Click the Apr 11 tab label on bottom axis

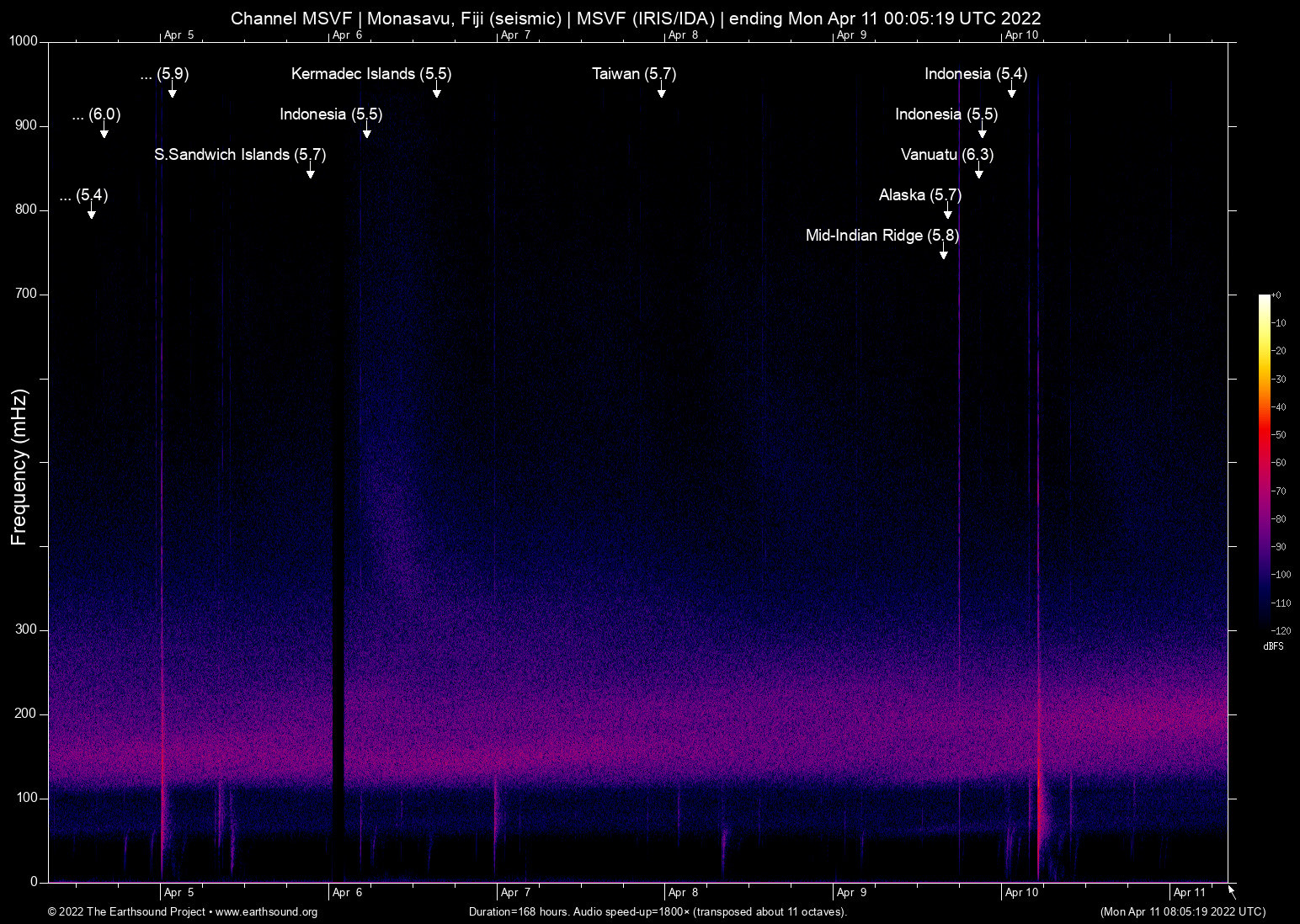1187,892
